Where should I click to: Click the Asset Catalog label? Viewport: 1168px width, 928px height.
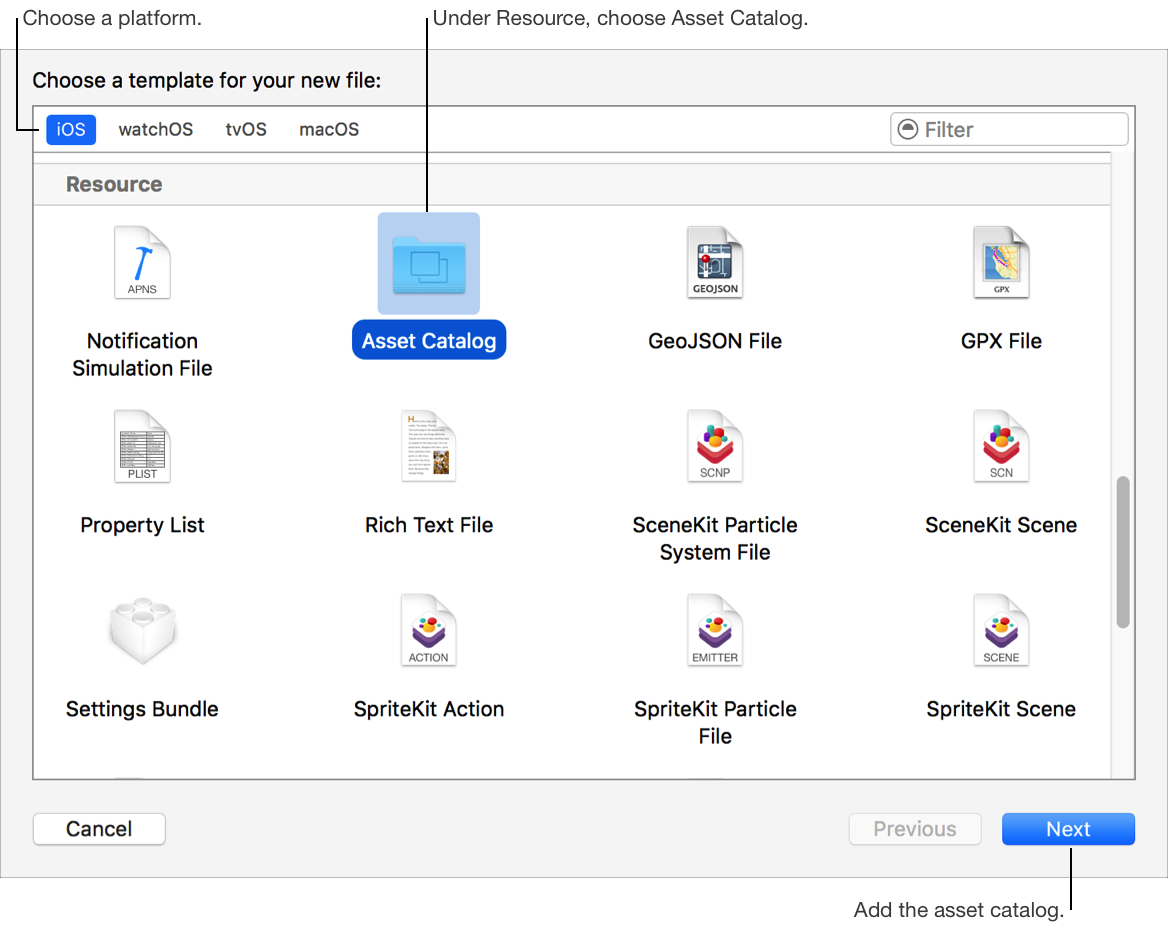[x=429, y=340]
